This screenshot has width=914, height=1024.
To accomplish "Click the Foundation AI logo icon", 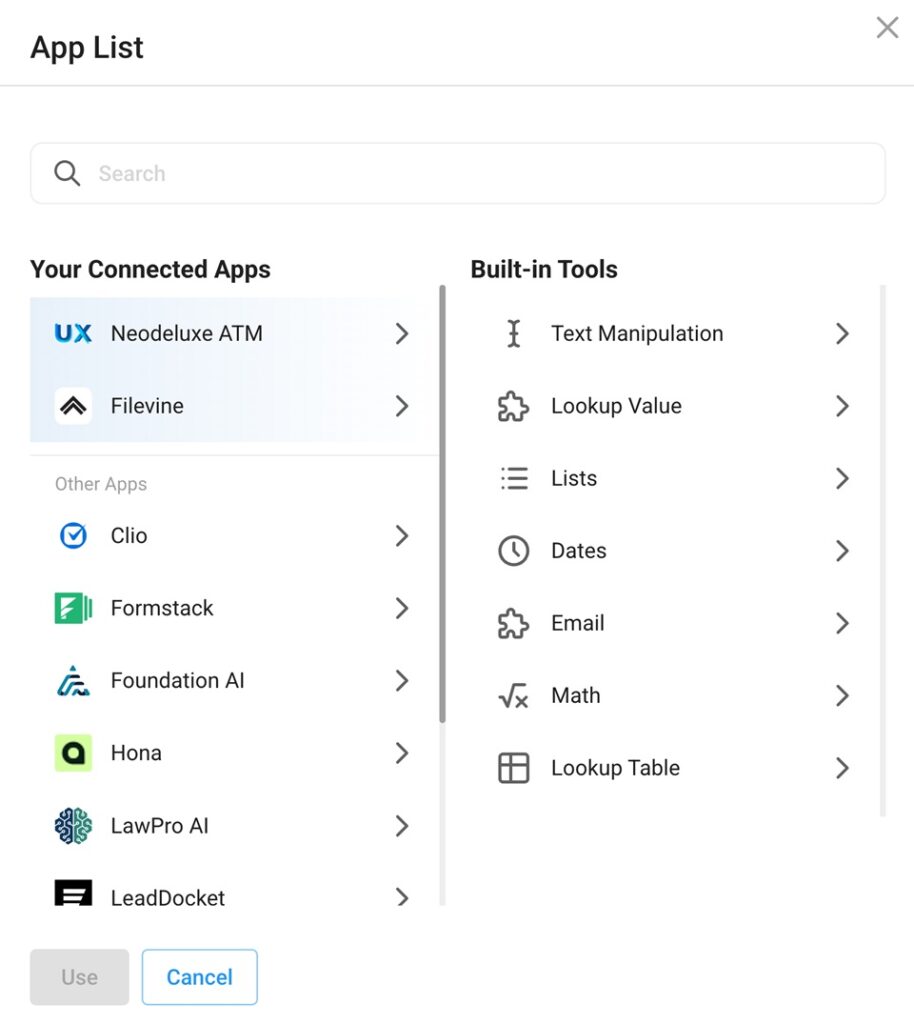I will (73, 680).
